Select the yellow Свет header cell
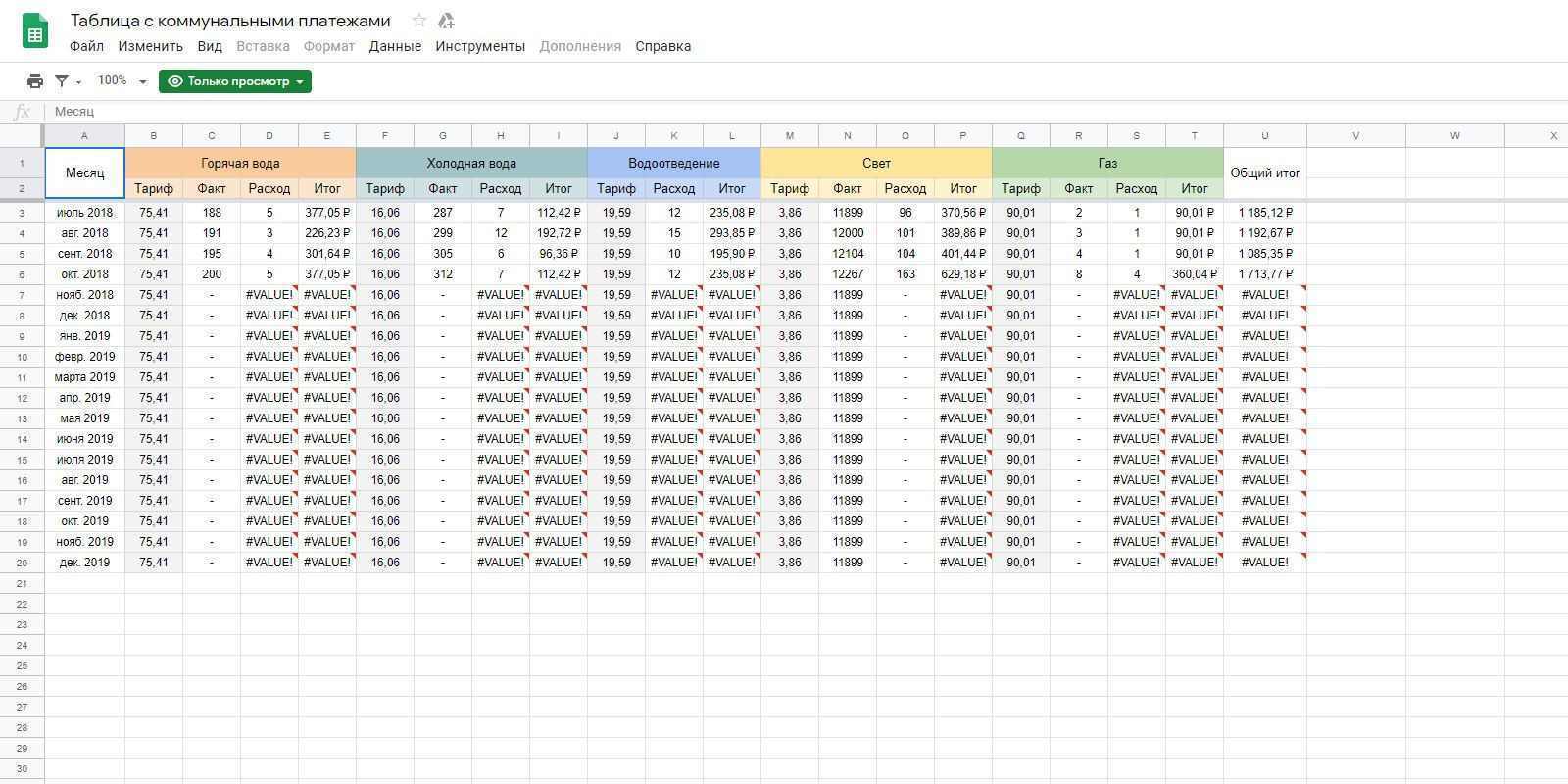Image resolution: width=1568 pixels, height=784 pixels. point(876,163)
